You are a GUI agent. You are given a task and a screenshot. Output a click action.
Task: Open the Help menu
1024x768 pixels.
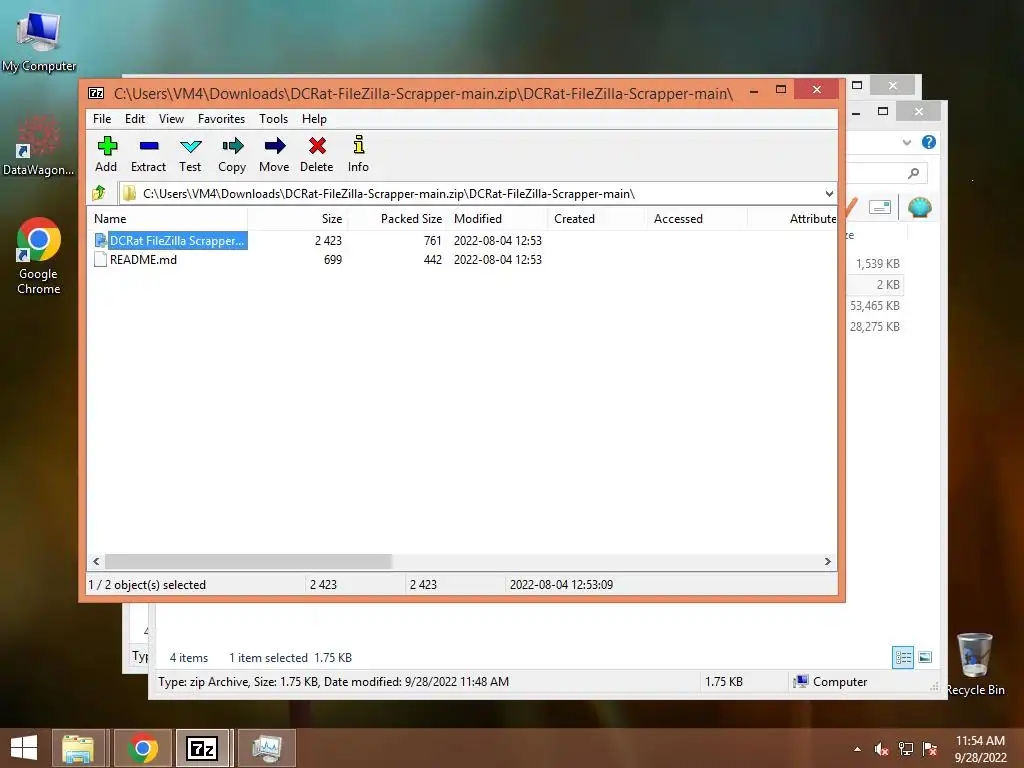(314, 119)
